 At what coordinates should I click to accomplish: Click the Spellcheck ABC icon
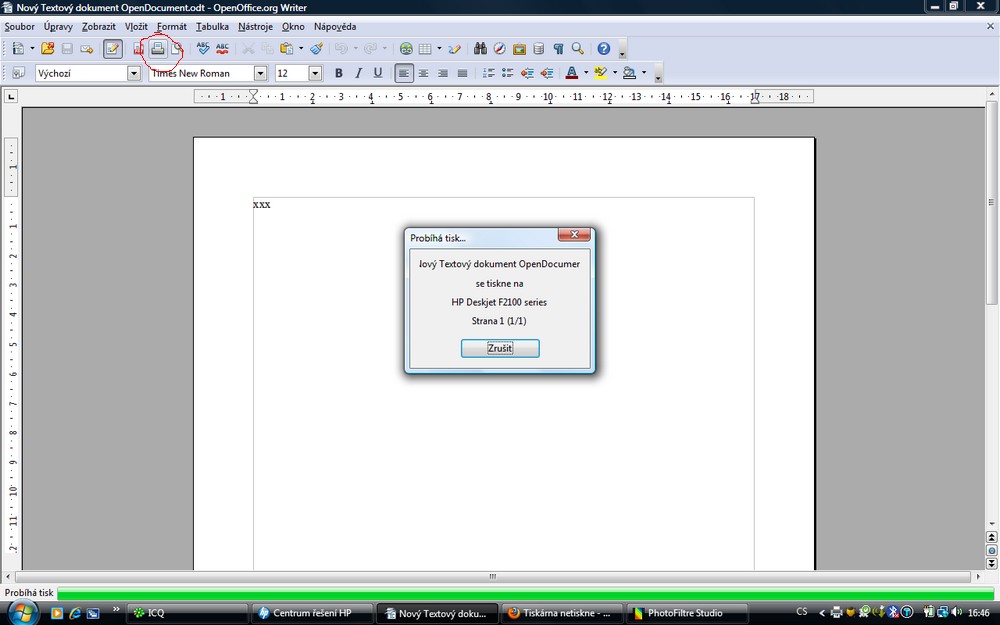(203, 48)
